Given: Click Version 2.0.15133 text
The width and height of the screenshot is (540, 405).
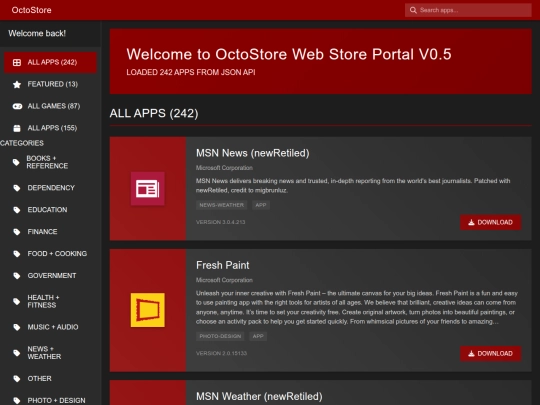Looking at the screenshot, I should point(221,353).
